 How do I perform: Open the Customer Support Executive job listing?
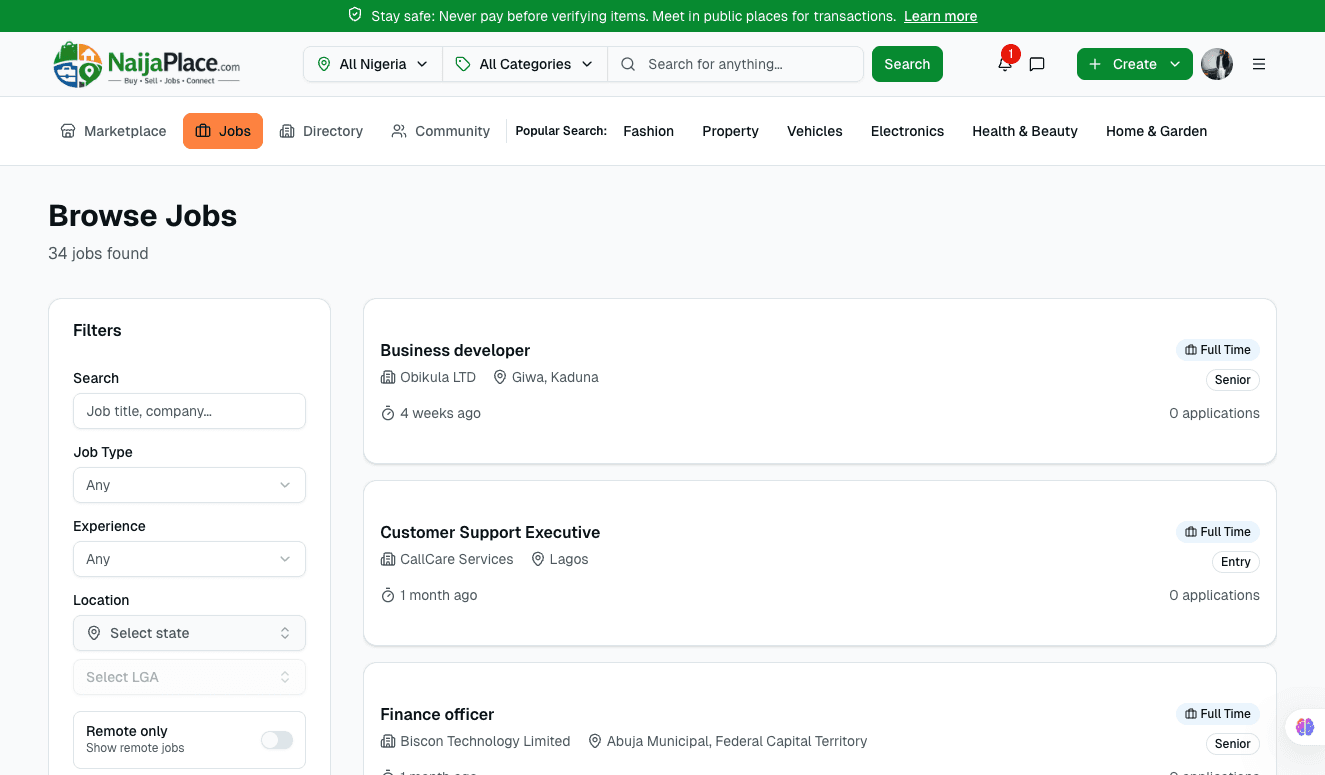pos(490,532)
